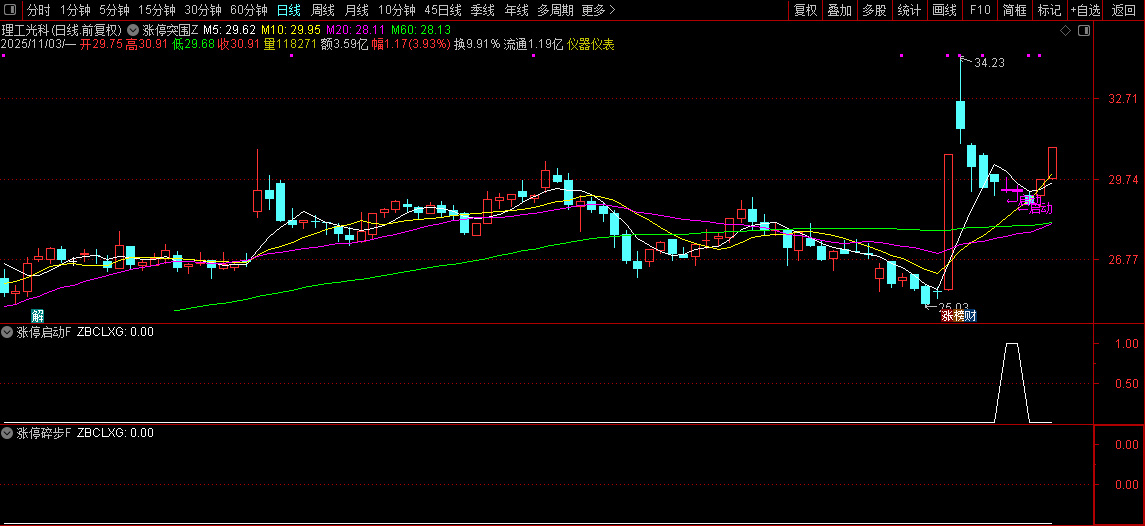Activate the 画线 drawing tools

[944, 10]
